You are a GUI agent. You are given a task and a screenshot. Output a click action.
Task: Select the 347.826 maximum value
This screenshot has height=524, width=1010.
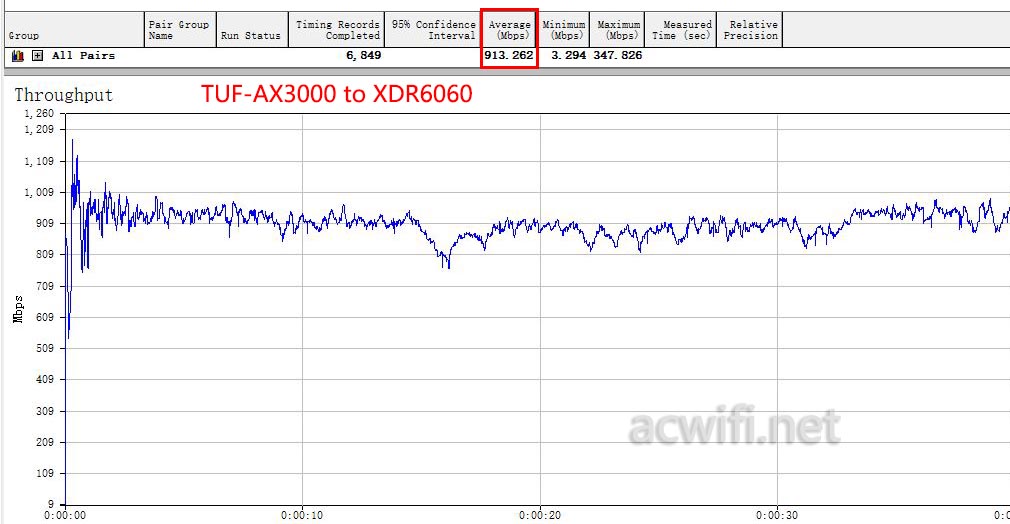pos(618,55)
